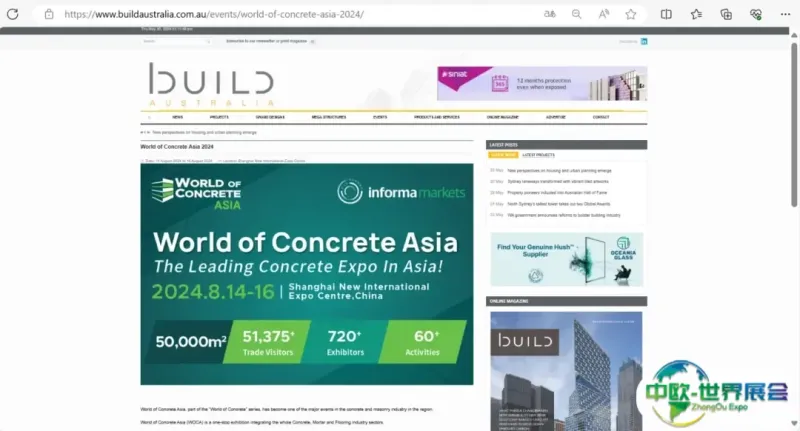Open the Siniat banner advertisement
The height and width of the screenshot is (431, 800).
coord(542,83)
